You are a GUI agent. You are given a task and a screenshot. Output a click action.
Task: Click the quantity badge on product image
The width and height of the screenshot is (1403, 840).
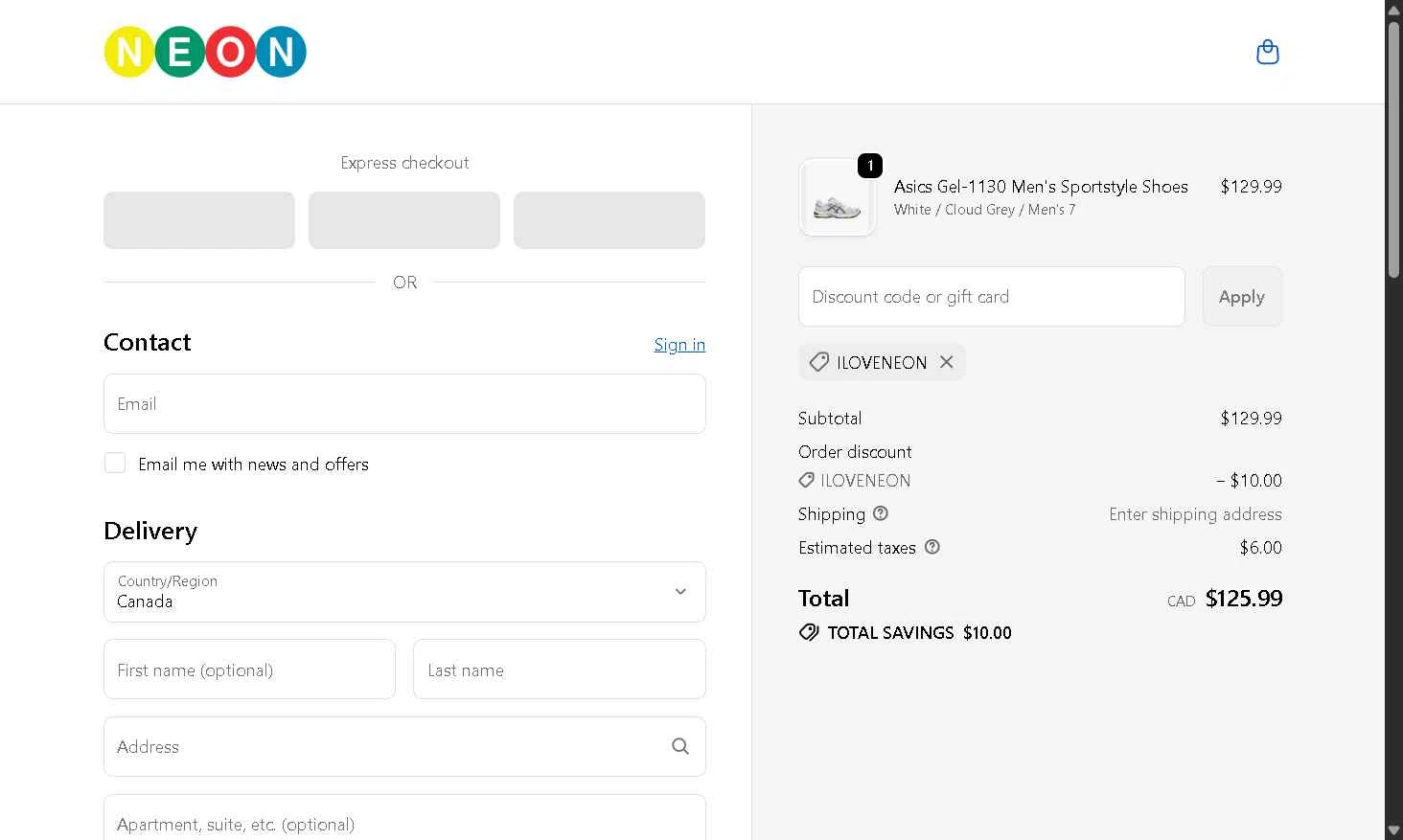(x=870, y=166)
